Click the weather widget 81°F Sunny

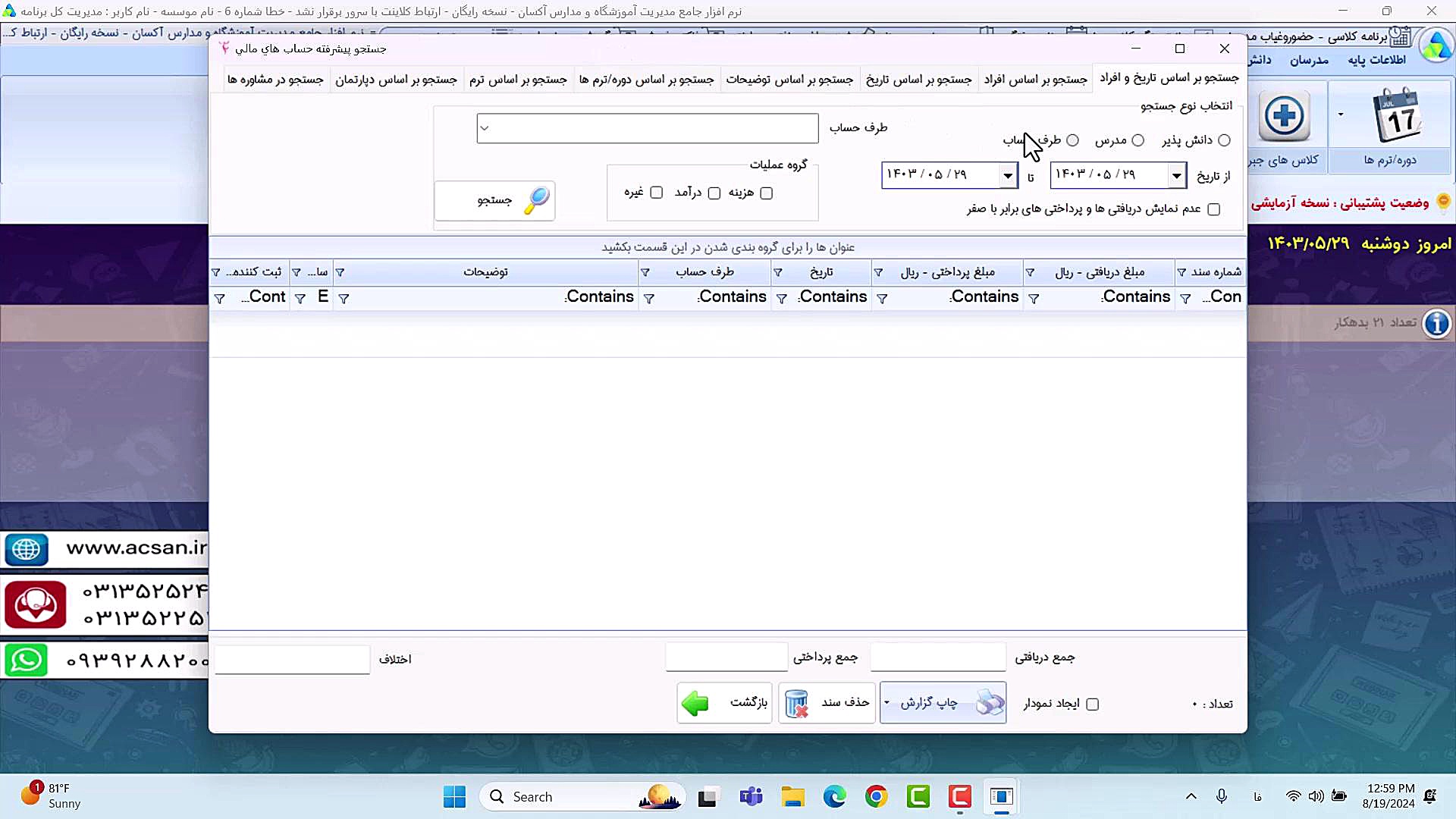[x=51, y=796]
